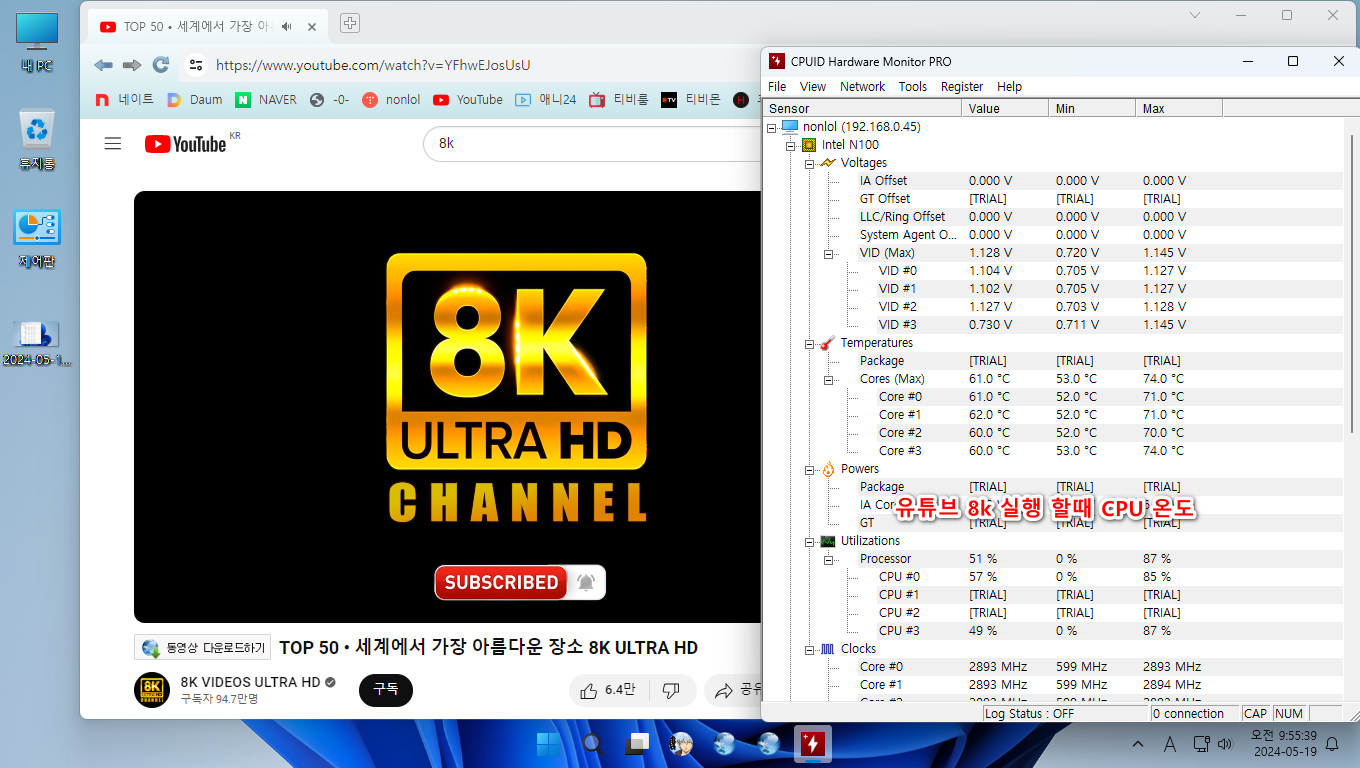Collapse the Cores (Max) group

click(x=829, y=379)
